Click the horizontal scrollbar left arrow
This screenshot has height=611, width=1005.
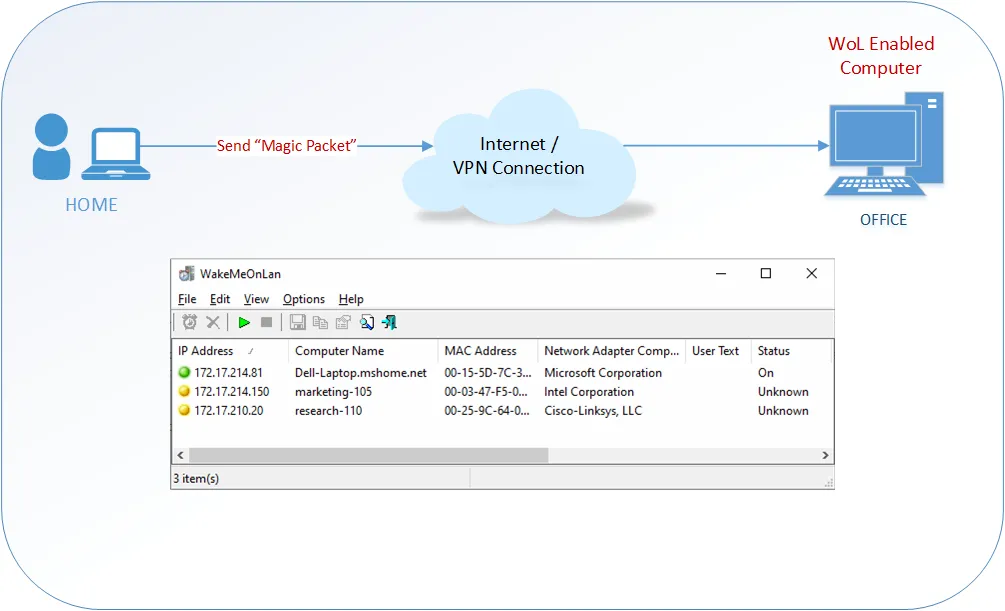point(181,455)
